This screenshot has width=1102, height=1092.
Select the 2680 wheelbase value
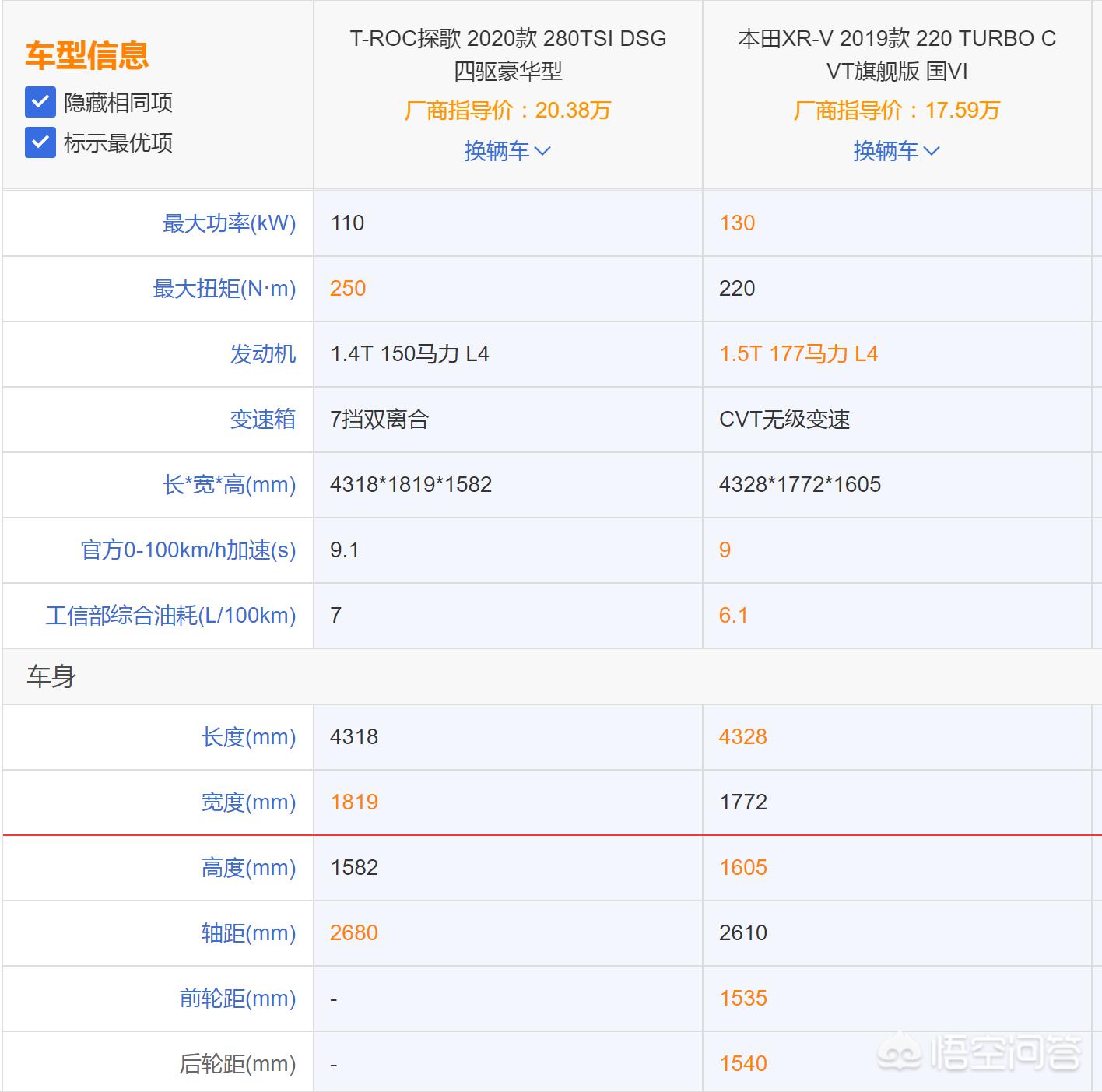pos(354,933)
